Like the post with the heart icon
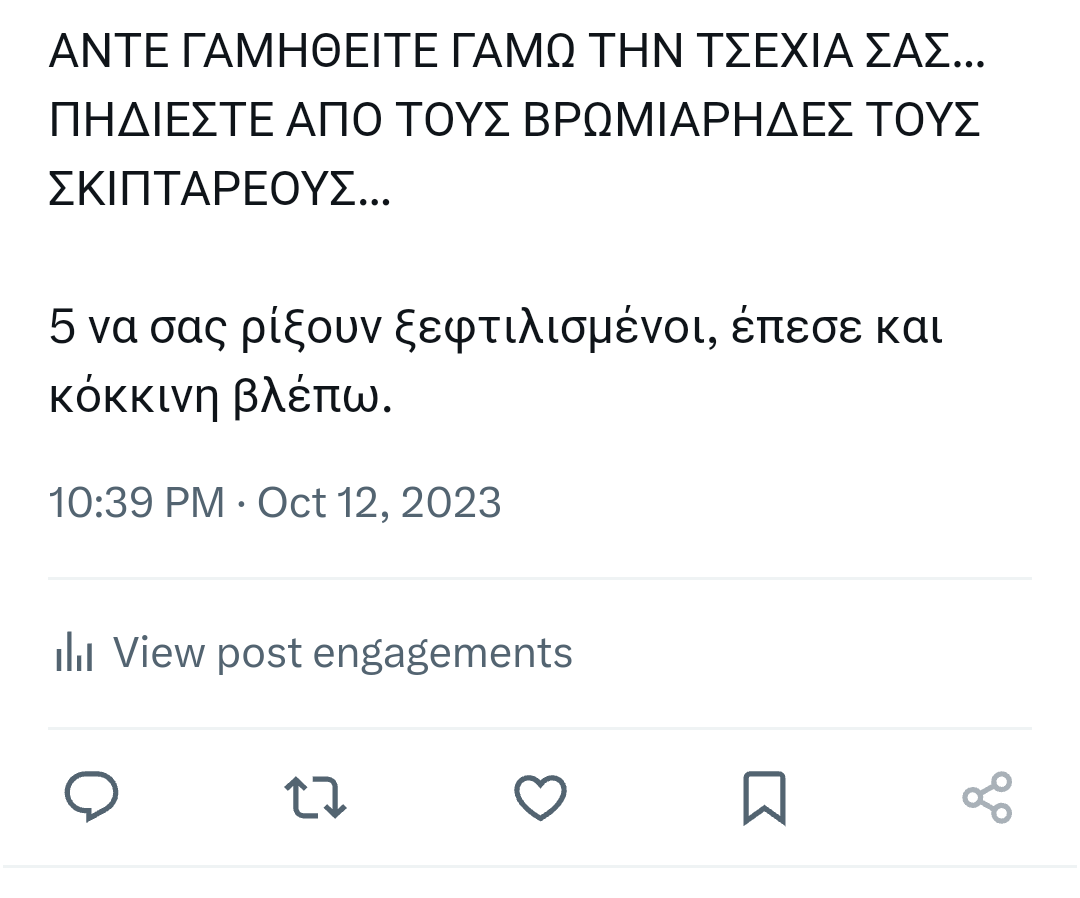This screenshot has width=1080, height=898. click(541, 798)
